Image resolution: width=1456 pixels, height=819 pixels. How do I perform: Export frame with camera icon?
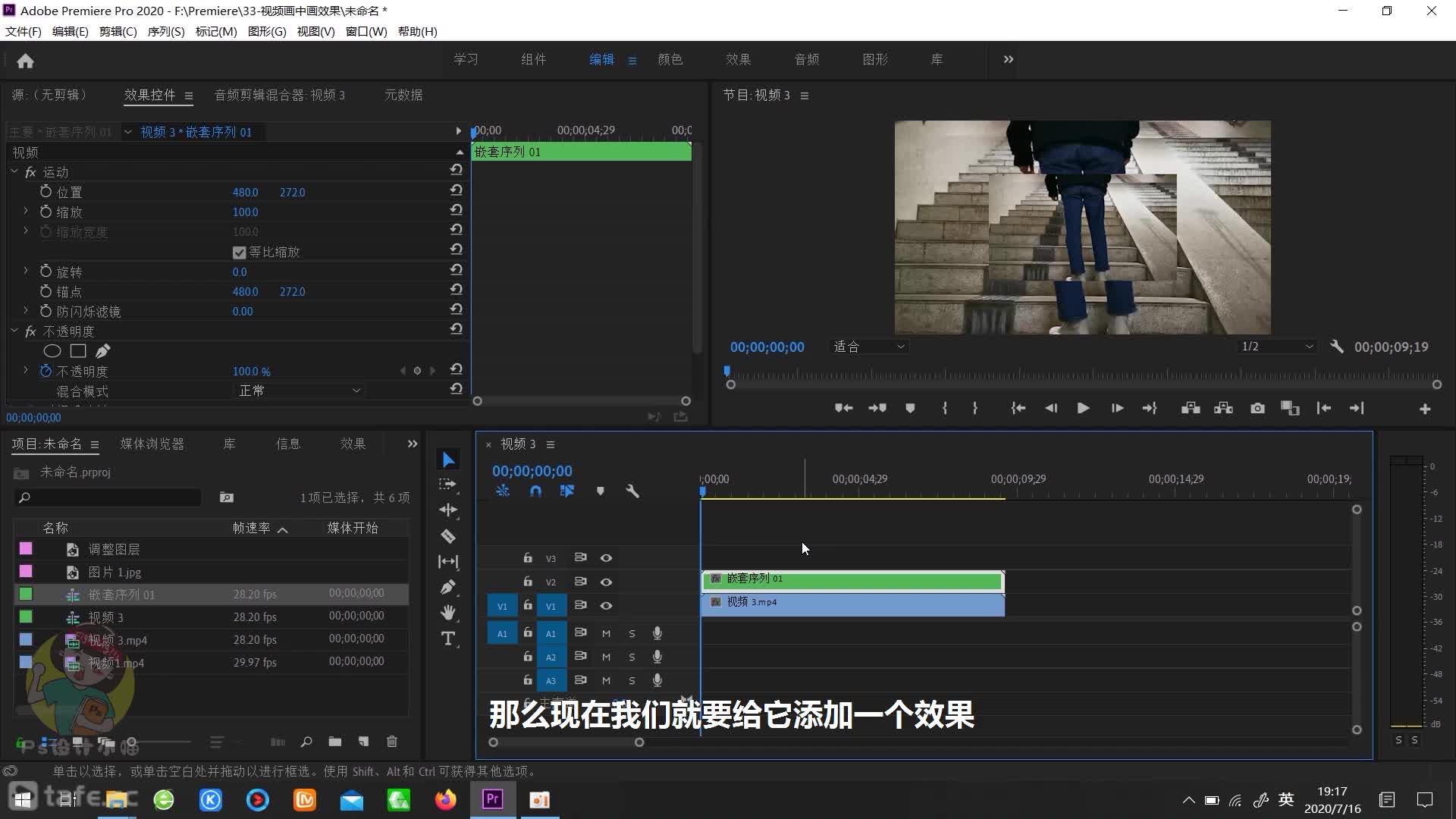1257,408
